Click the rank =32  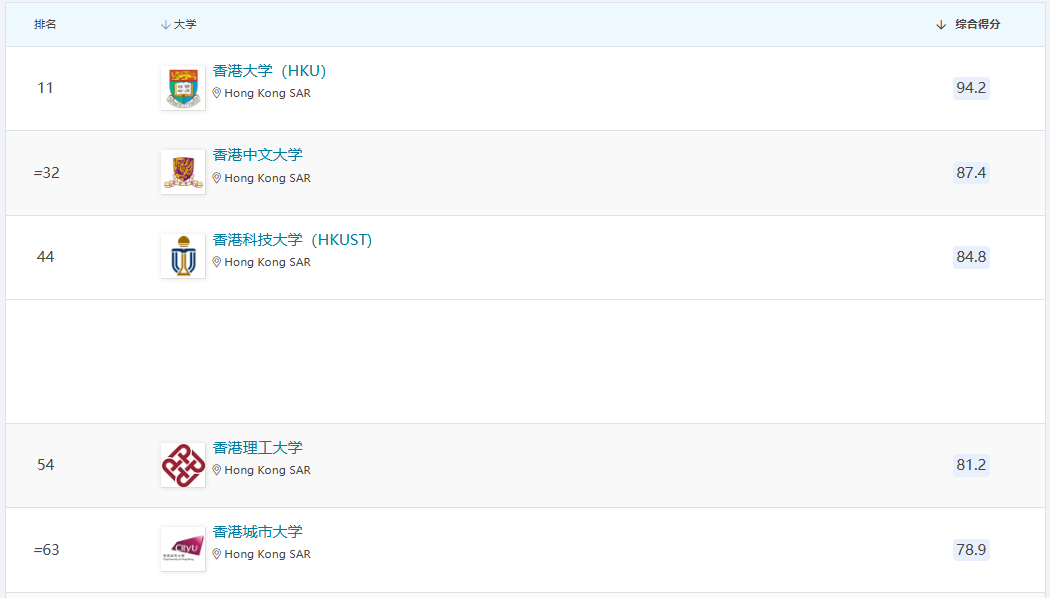tap(46, 173)
